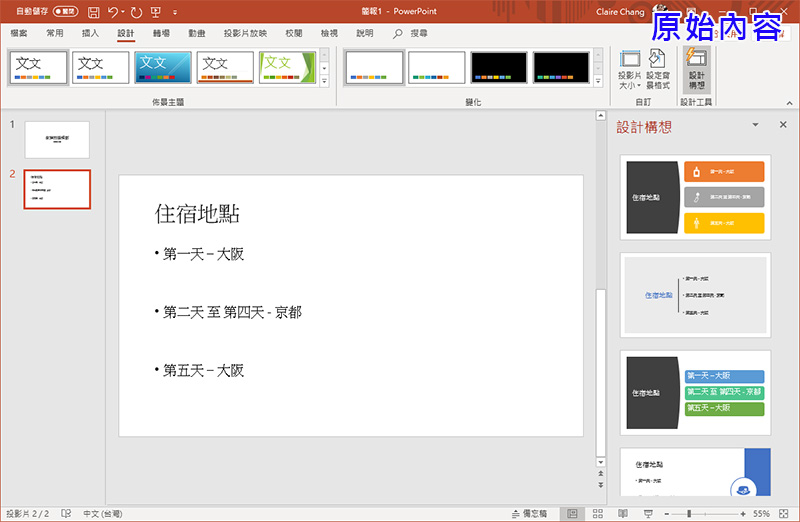Switch to Normal view icon
The width and height of the screenshot is (800, 522).
[572, 514]
